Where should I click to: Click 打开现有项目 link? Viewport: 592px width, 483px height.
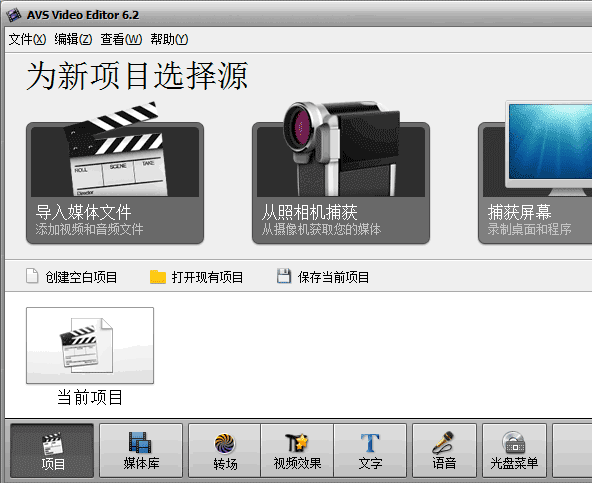point(207,277)
